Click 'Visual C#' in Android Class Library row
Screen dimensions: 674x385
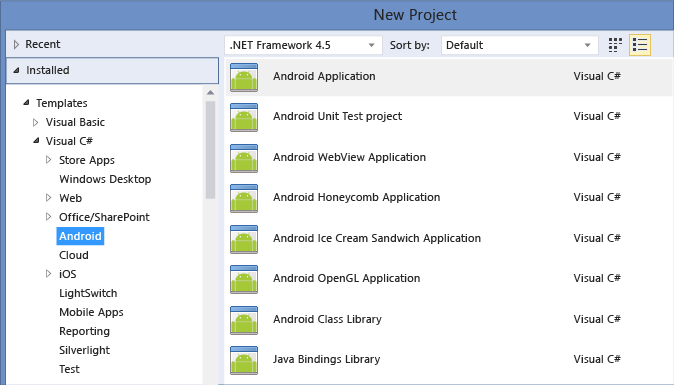click(597, 319)
